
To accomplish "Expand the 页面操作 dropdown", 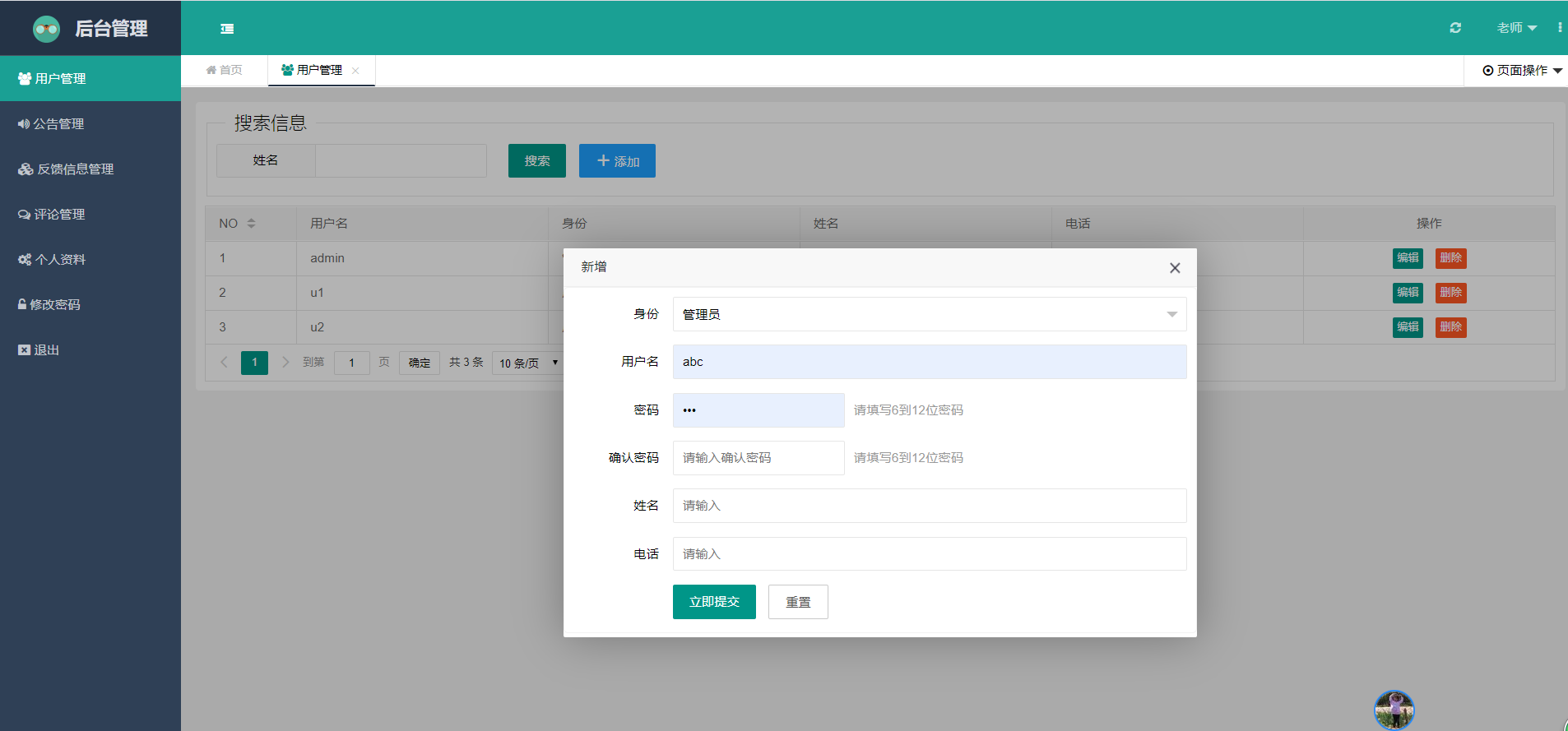I will (1522, 71).
